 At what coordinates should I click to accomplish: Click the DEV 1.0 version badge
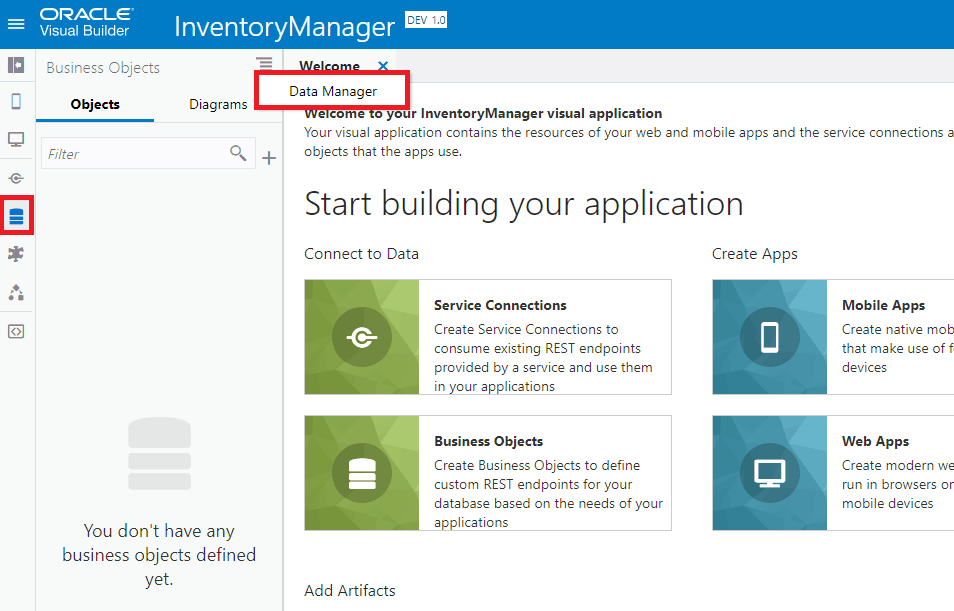[x=426, y=20]
